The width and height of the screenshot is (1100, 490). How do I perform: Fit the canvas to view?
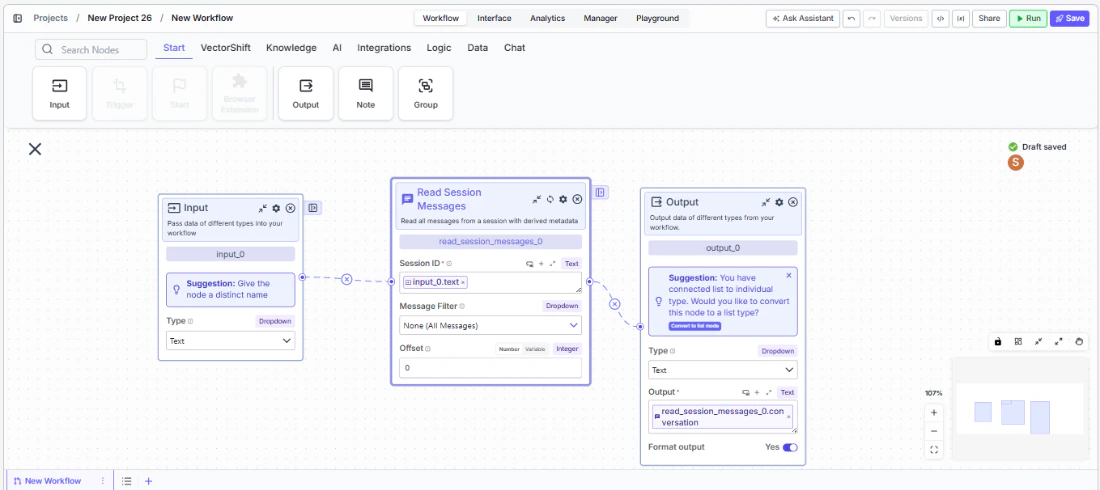[934, 450]
